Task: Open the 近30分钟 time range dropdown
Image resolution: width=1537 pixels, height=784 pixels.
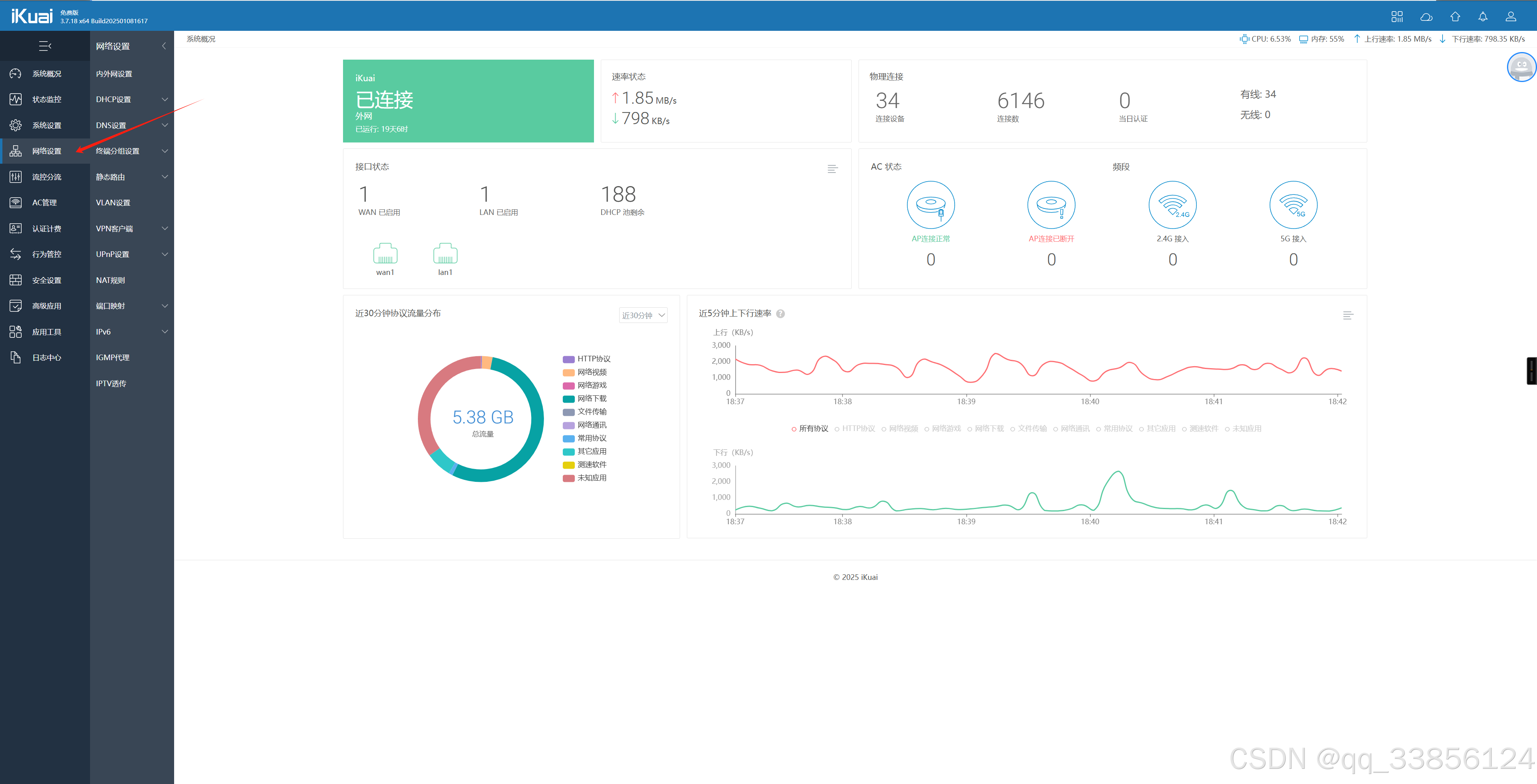Action: coord(642,315)
